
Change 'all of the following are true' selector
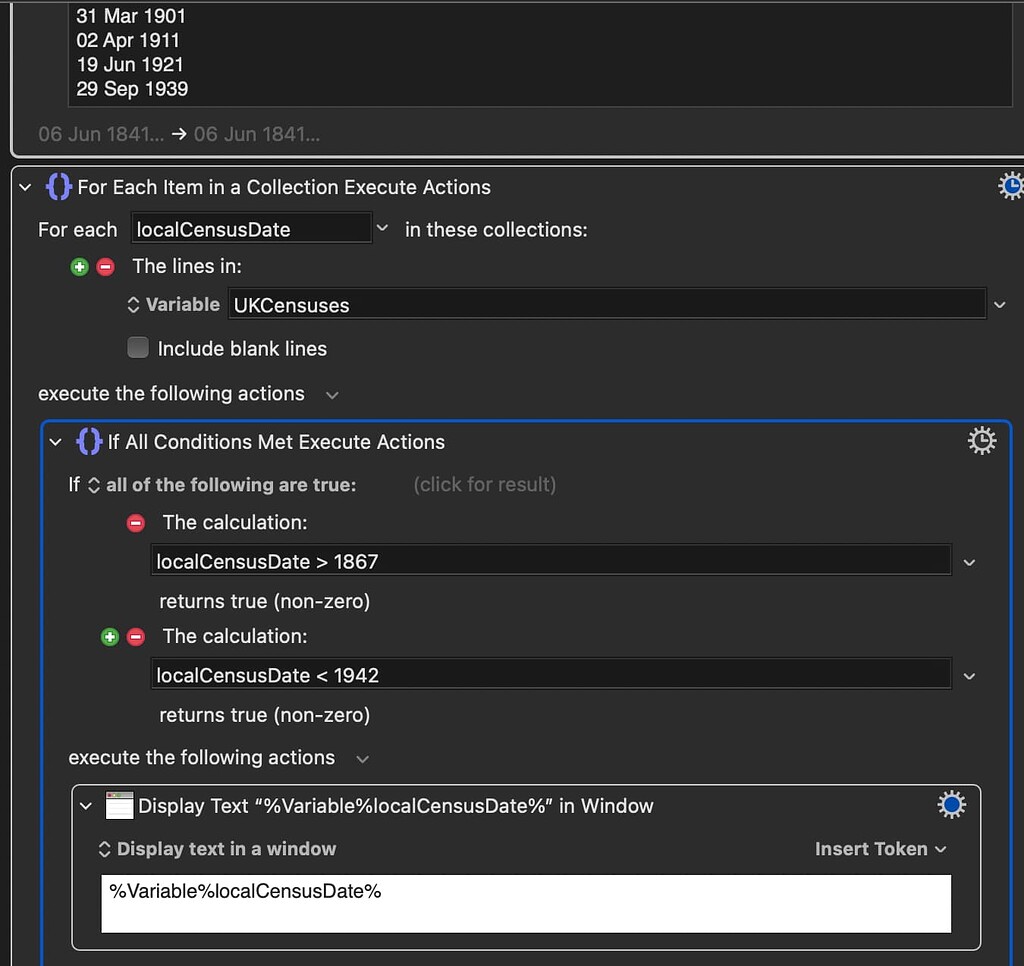coord(222,485)
